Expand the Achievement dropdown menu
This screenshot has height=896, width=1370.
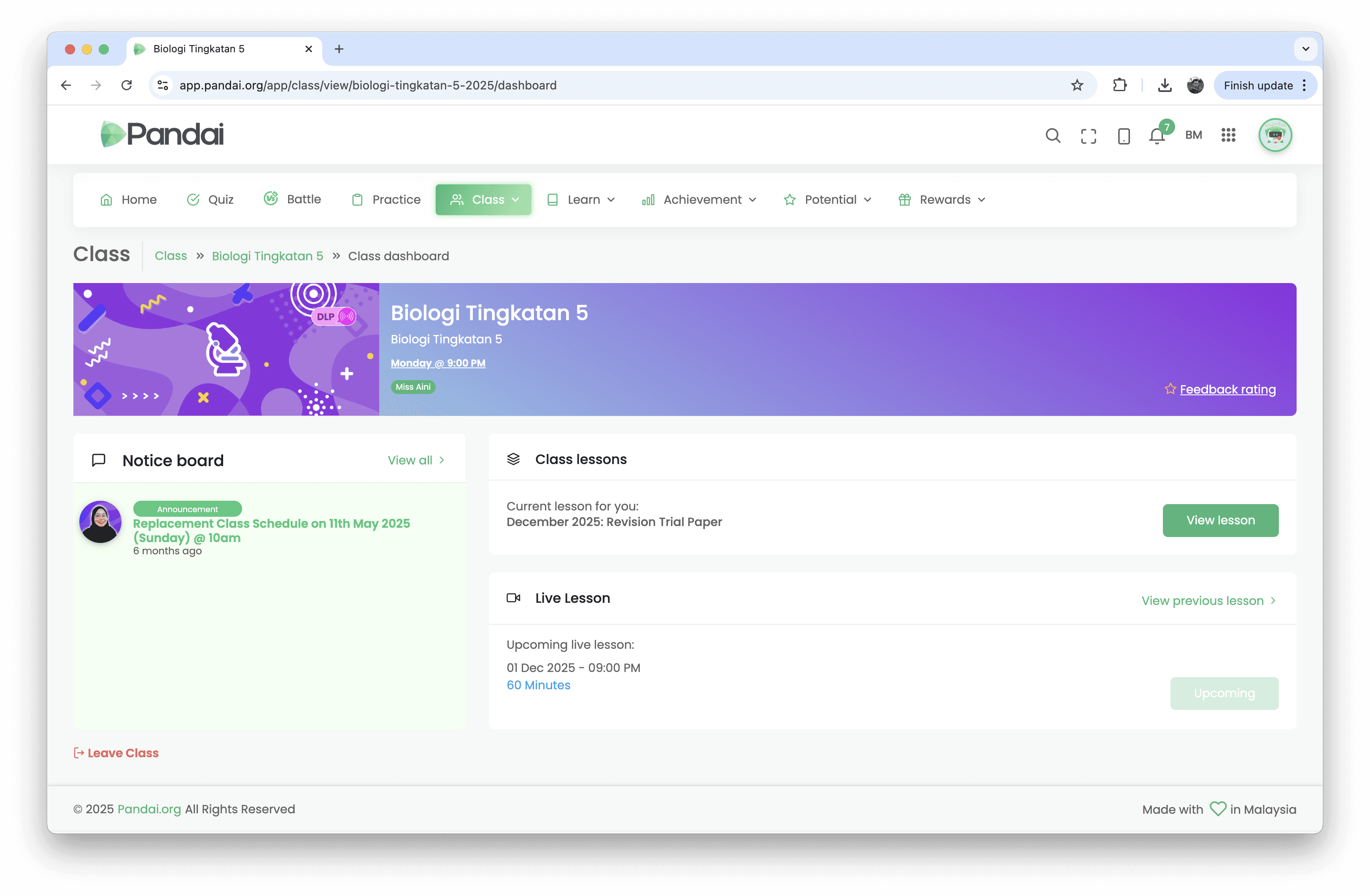click(x=699, y=199)
